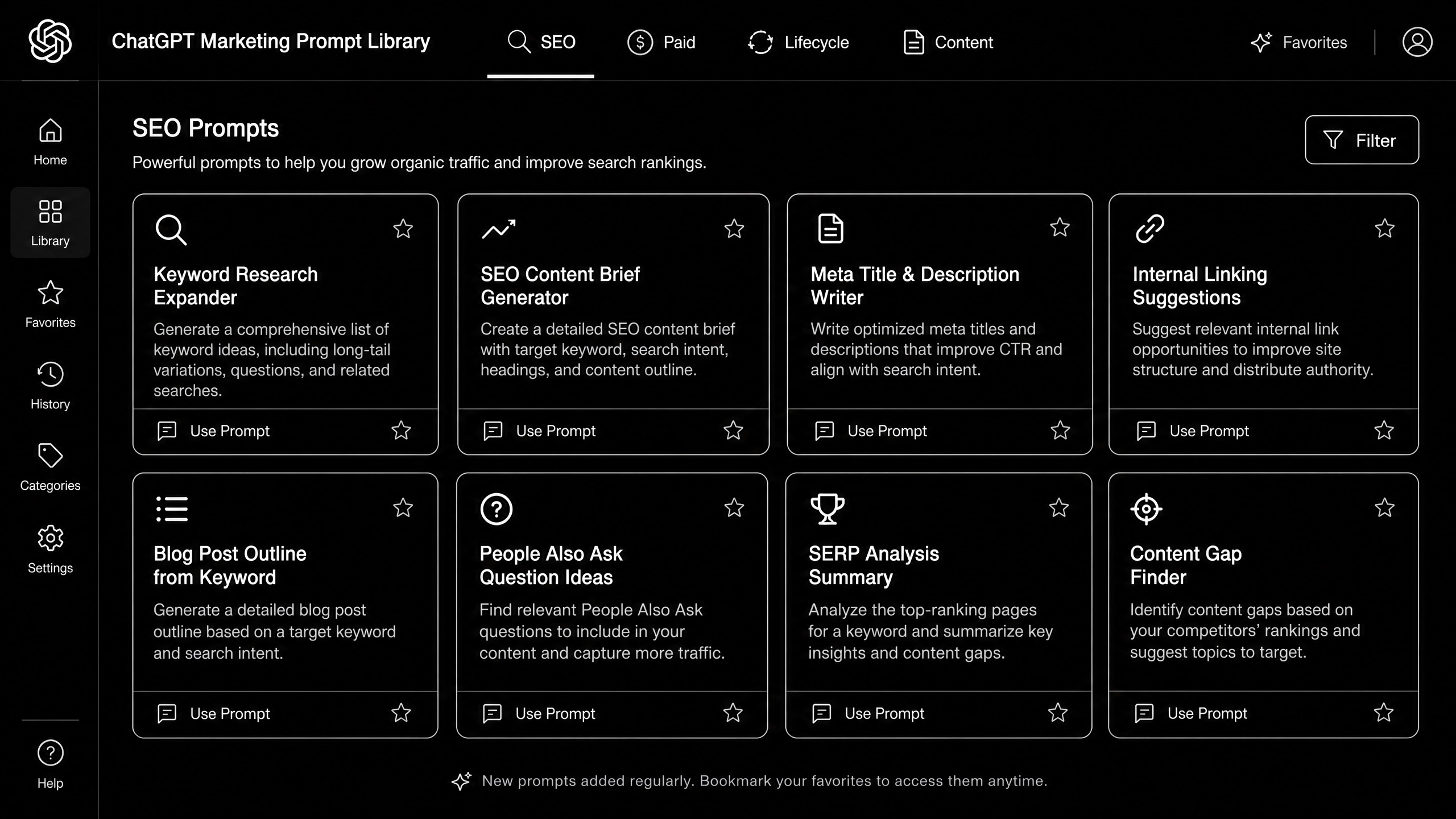The width and height of the screenshot is (1456, 819).
Task: Switch to the Content tab
Action: [x=948, y=42]
